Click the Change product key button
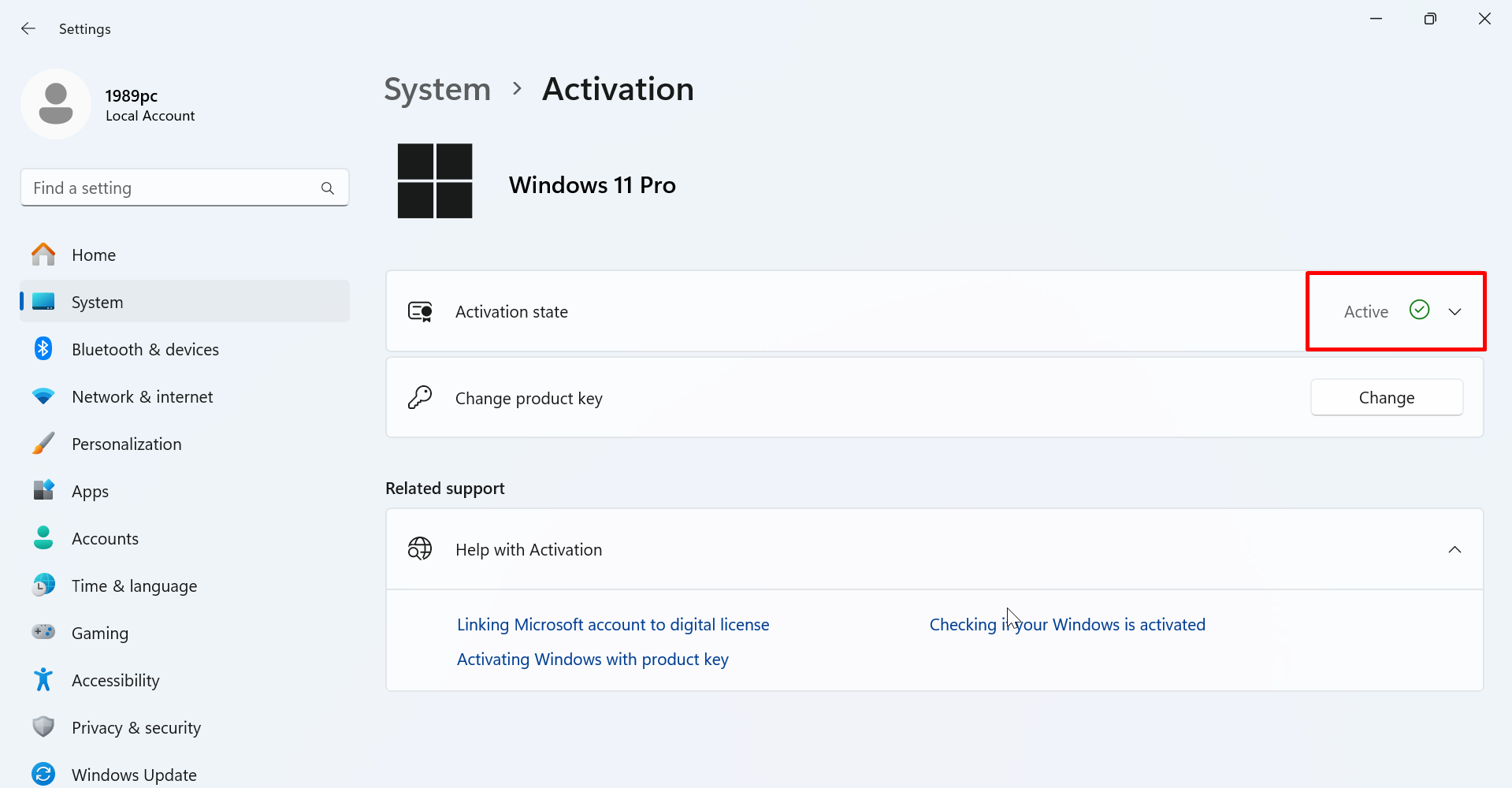Image resolution: width=1512 pixels, height=788 pixels. [x=1387, y=397]
